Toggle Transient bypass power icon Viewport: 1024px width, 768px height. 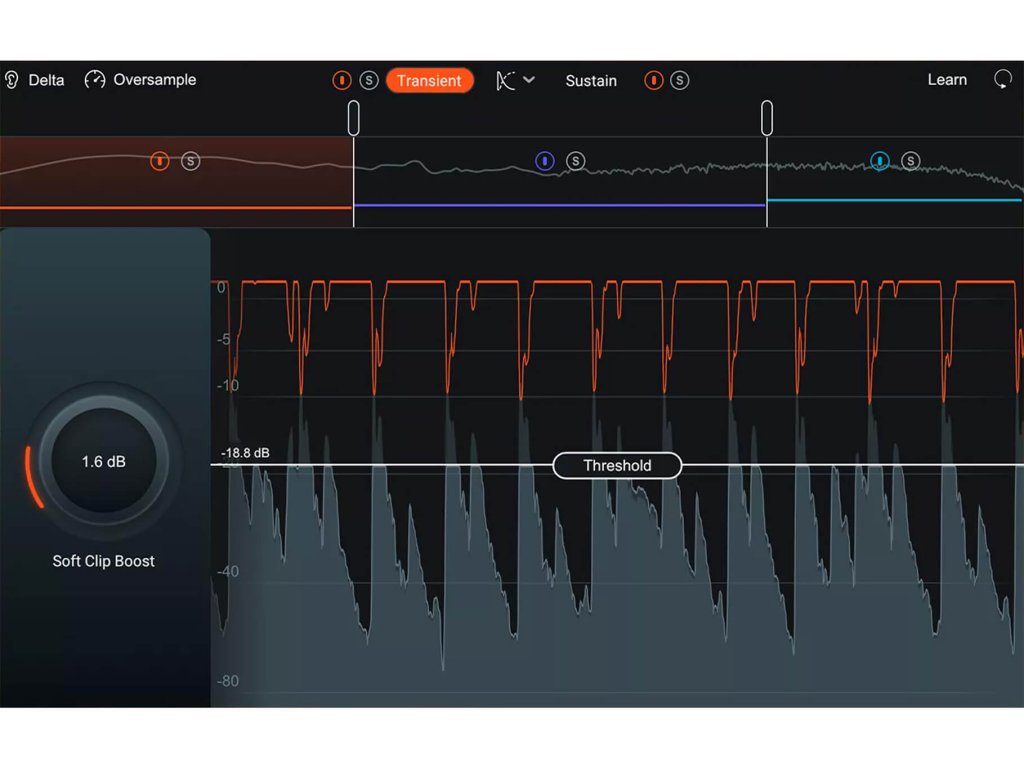point(342,80)
